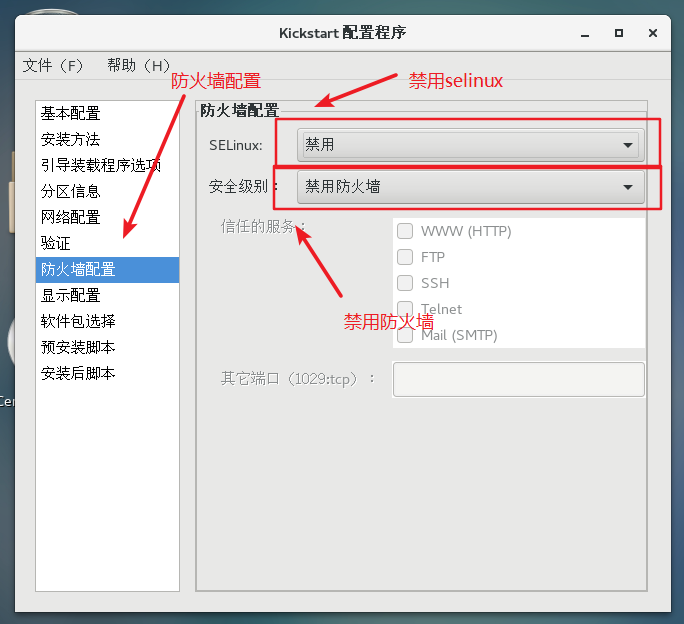This screenshot has width=684, height=624.
Task: Select 安装方法 in the sidebar
Action: [x=107, y=140]
